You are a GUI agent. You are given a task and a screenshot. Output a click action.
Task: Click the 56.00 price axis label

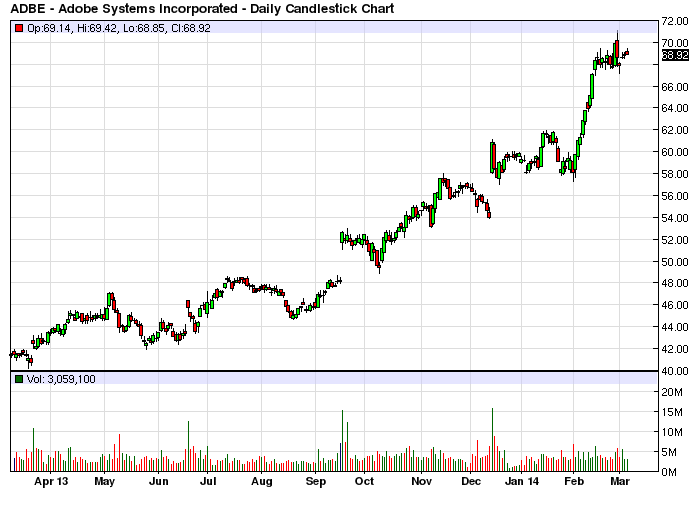point(675,196)
